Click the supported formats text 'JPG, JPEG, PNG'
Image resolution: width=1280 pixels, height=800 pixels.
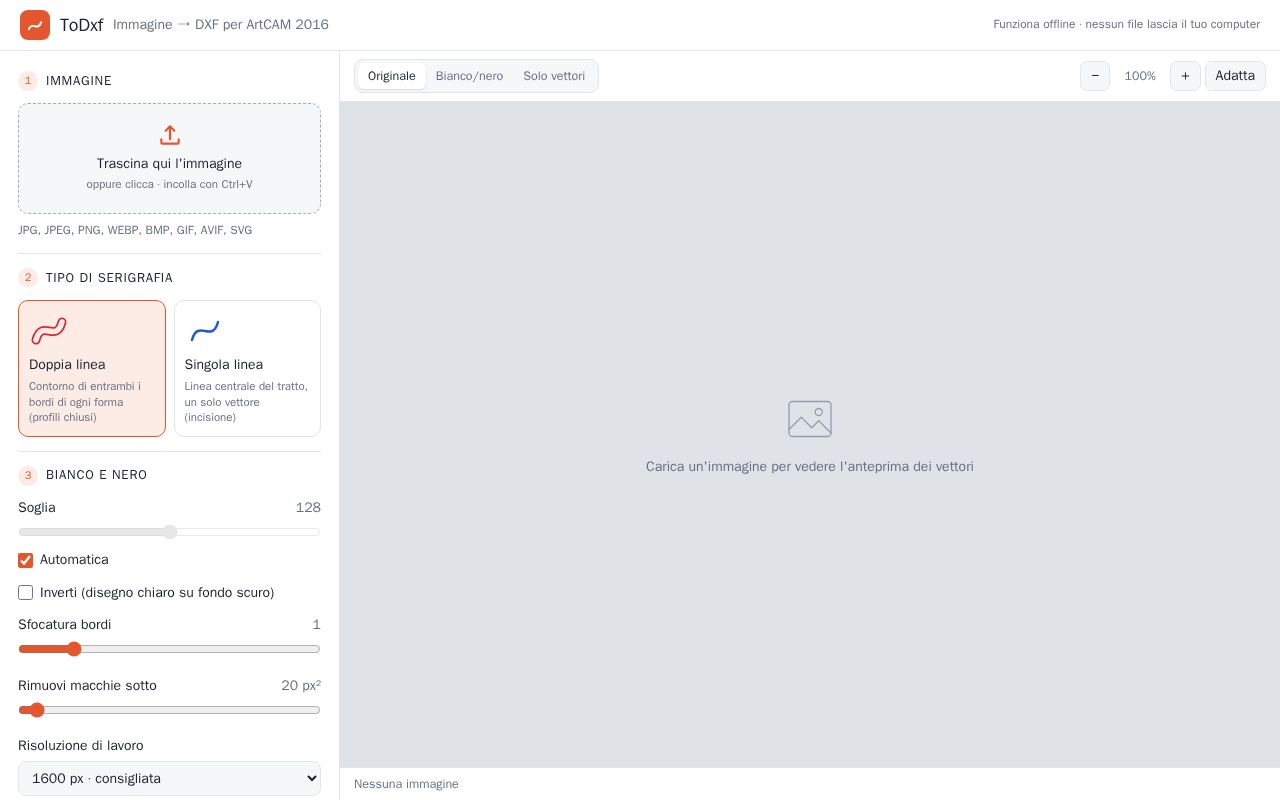coord(135,230)
